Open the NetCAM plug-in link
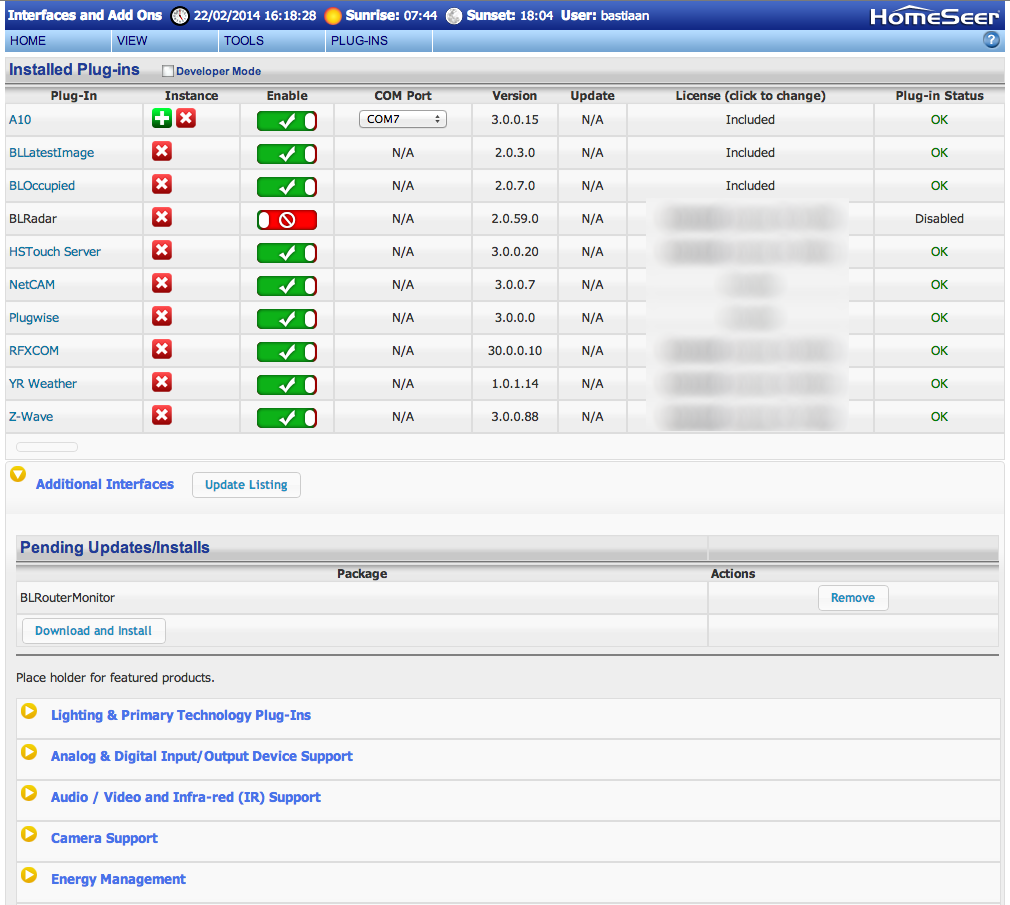 tap(32, 285)
